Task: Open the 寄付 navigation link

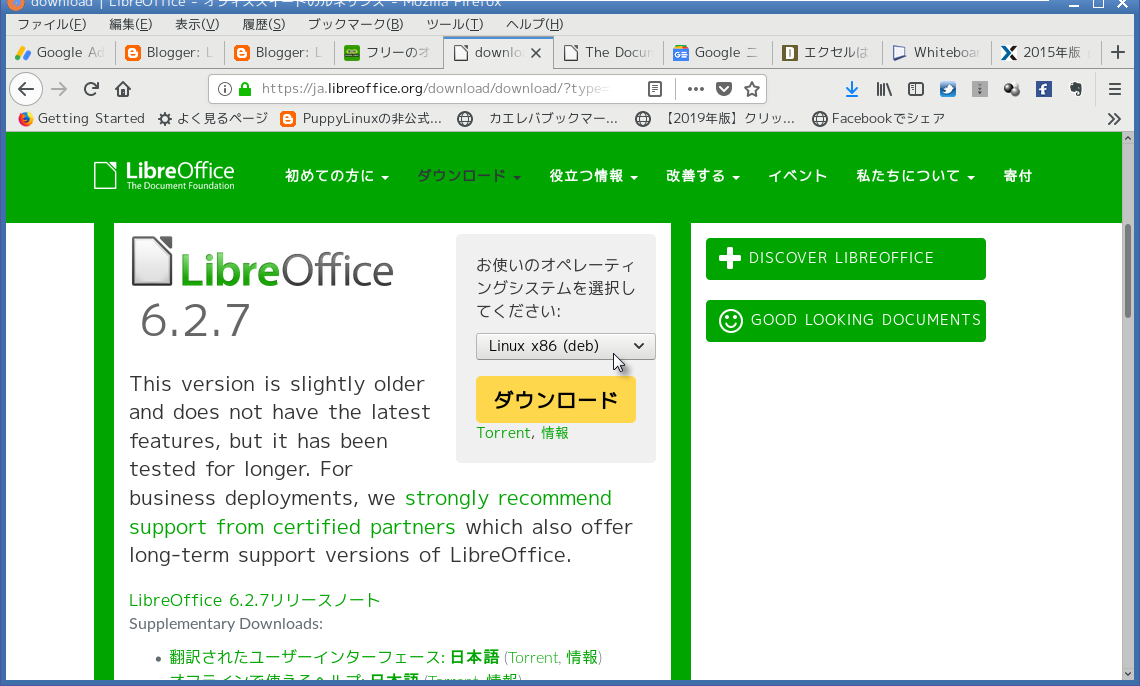Action: (1017, 176)
